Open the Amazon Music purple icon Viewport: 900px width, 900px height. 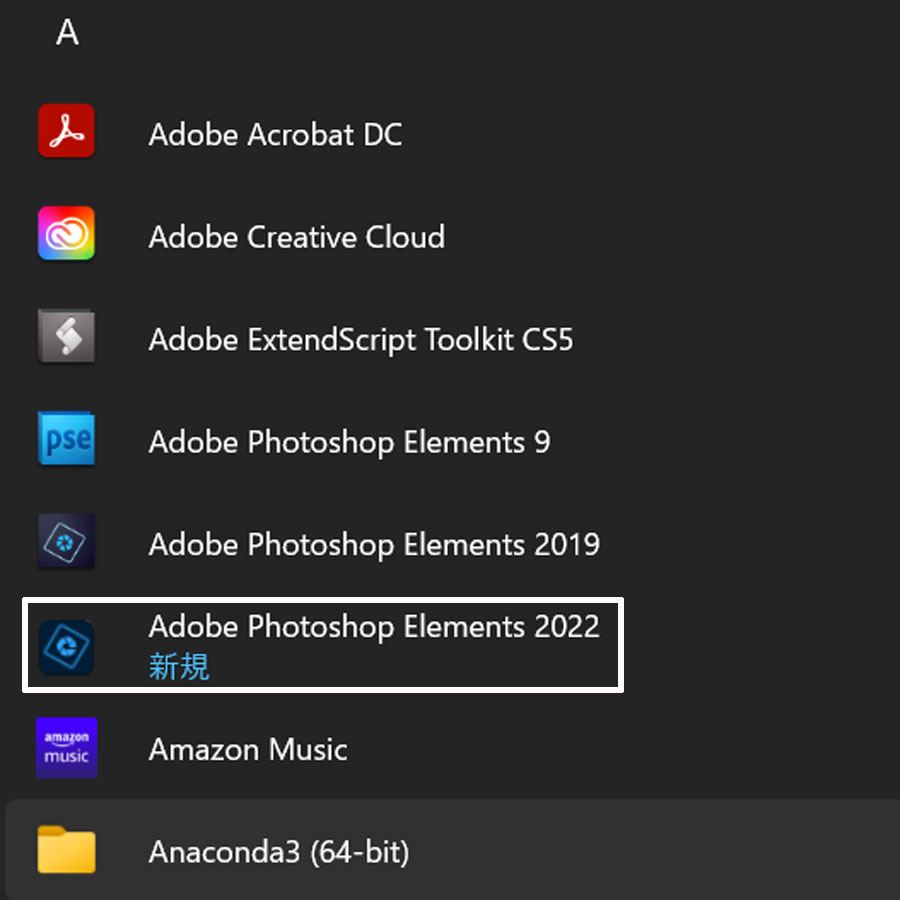click(x=66, y=748)
